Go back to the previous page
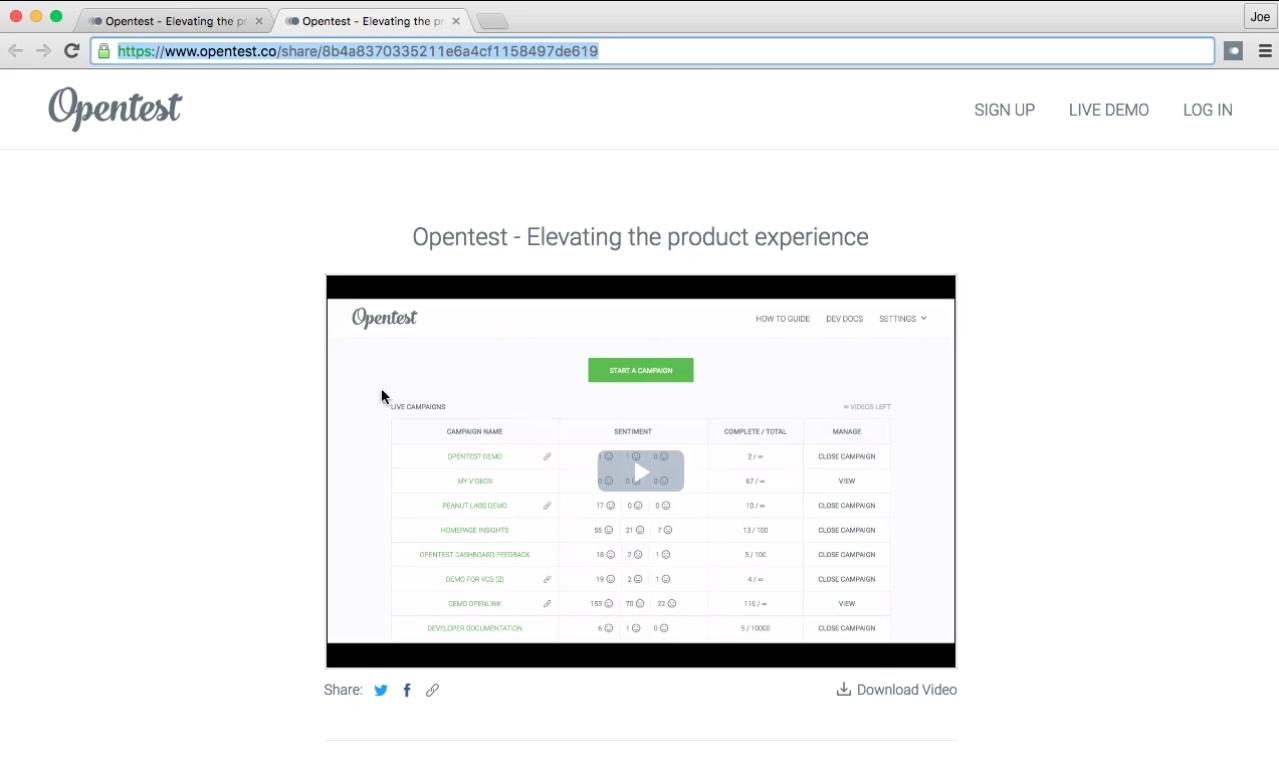Viewport: 1279px width, 761px height. (15, 51)
